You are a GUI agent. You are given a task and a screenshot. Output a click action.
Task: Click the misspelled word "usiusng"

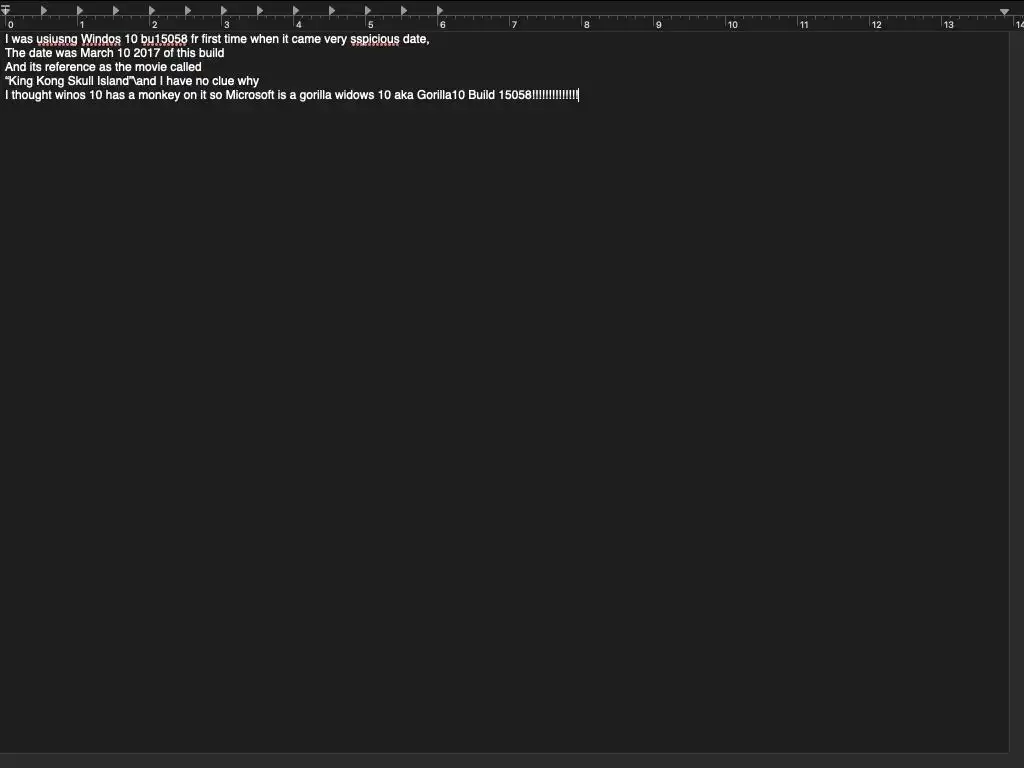click(57, 39)
